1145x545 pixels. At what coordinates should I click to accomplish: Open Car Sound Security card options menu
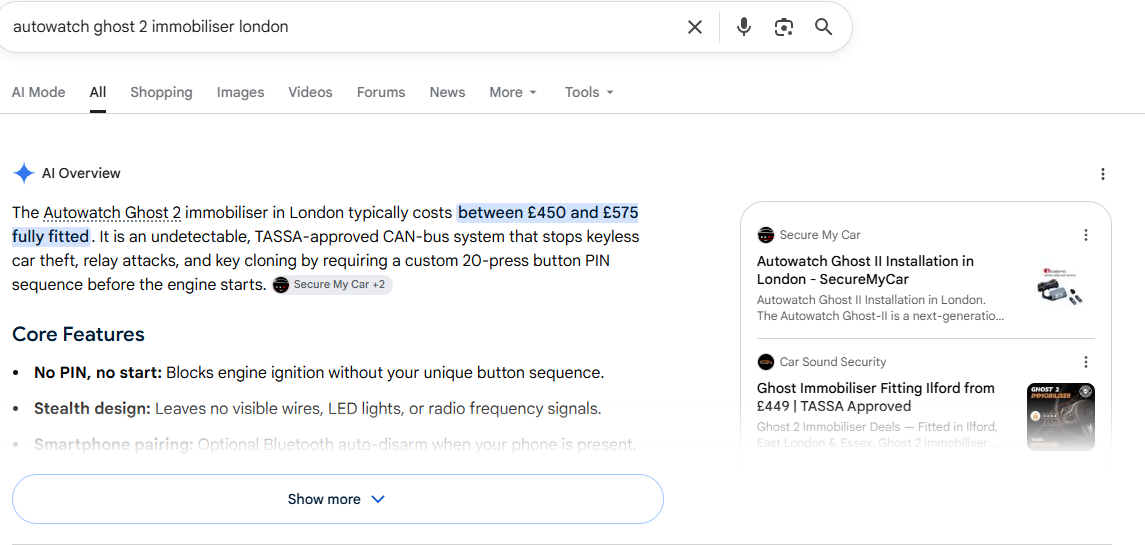(1086, 362)
